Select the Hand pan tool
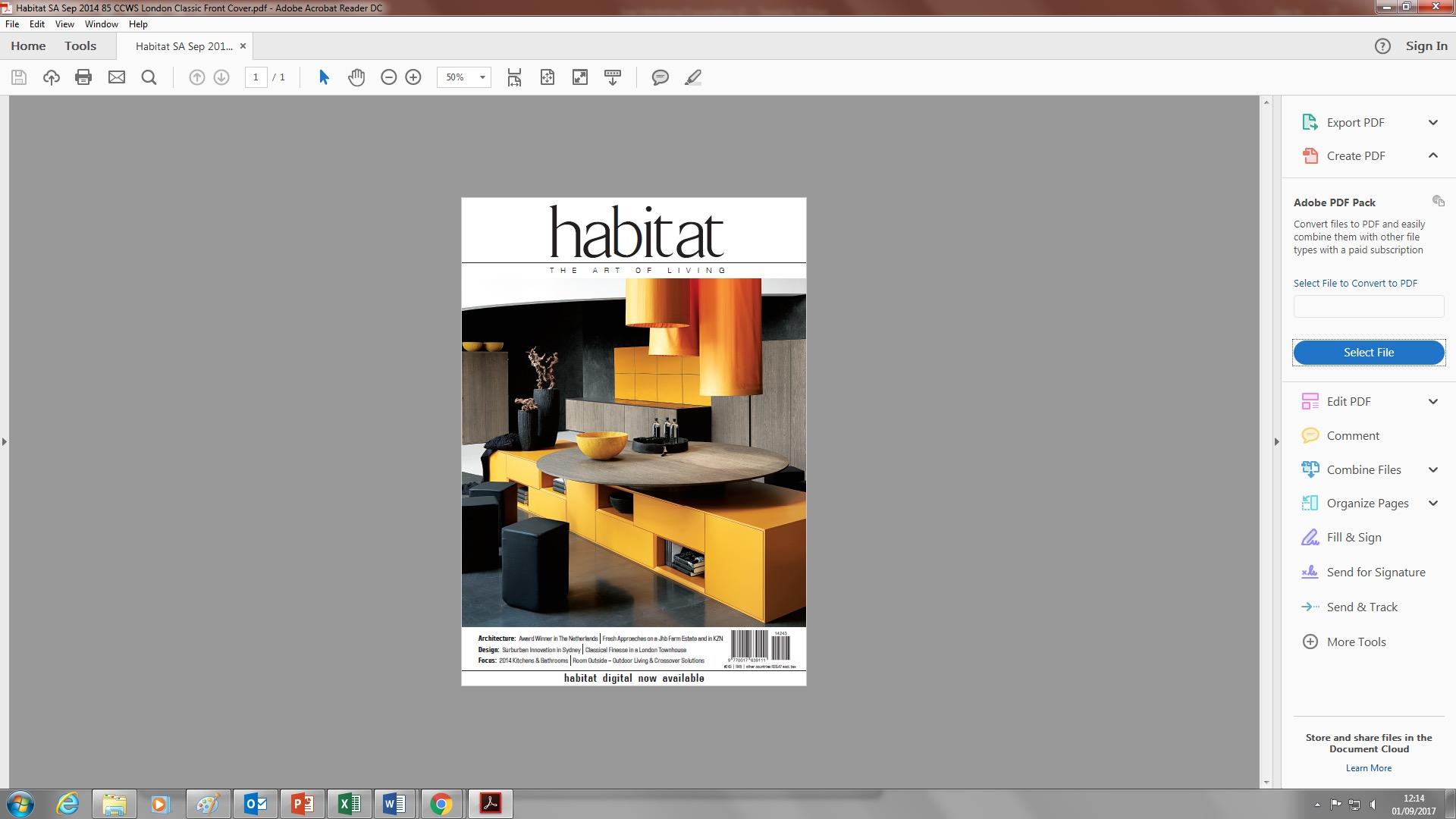 [356, 77]
